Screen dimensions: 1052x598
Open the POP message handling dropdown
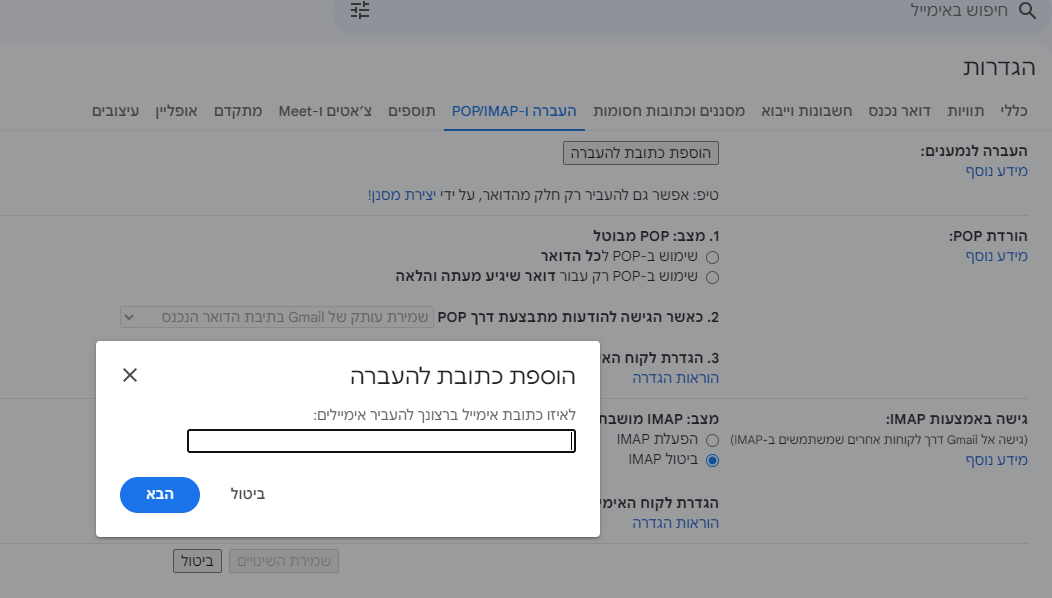277,317
